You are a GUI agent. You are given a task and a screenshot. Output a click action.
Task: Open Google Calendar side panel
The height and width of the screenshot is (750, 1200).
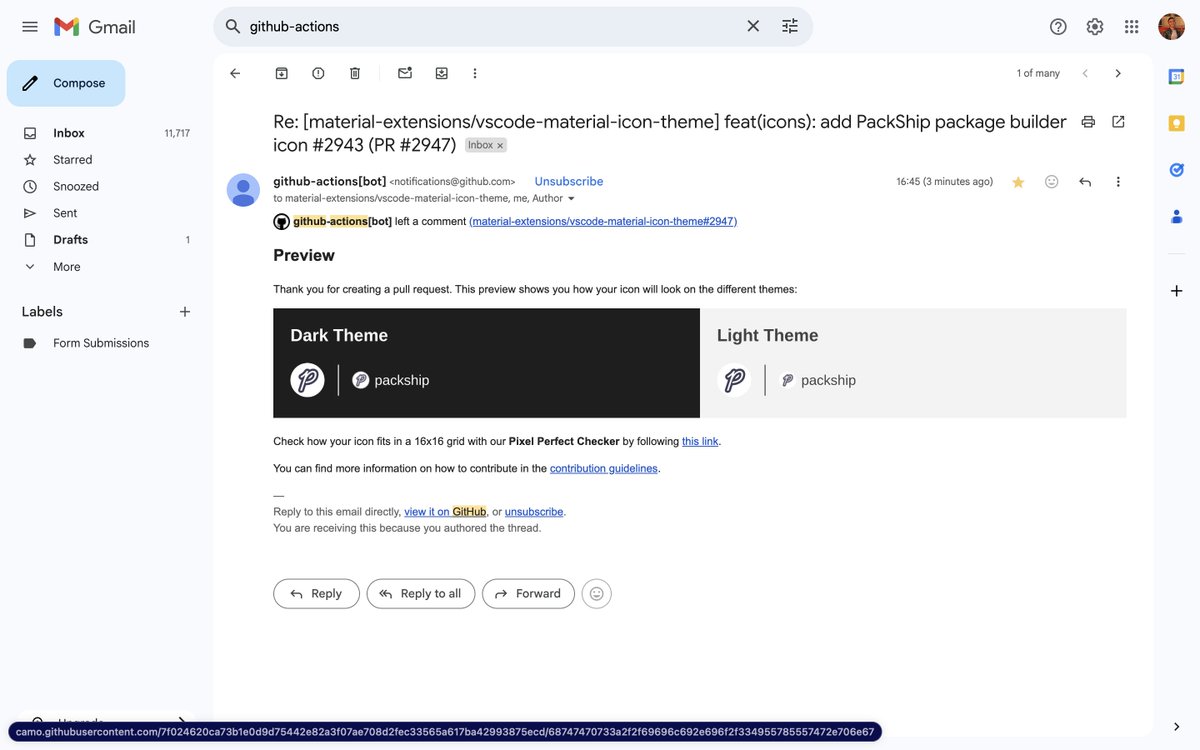pyautogui.click(x=1176, y=76)
